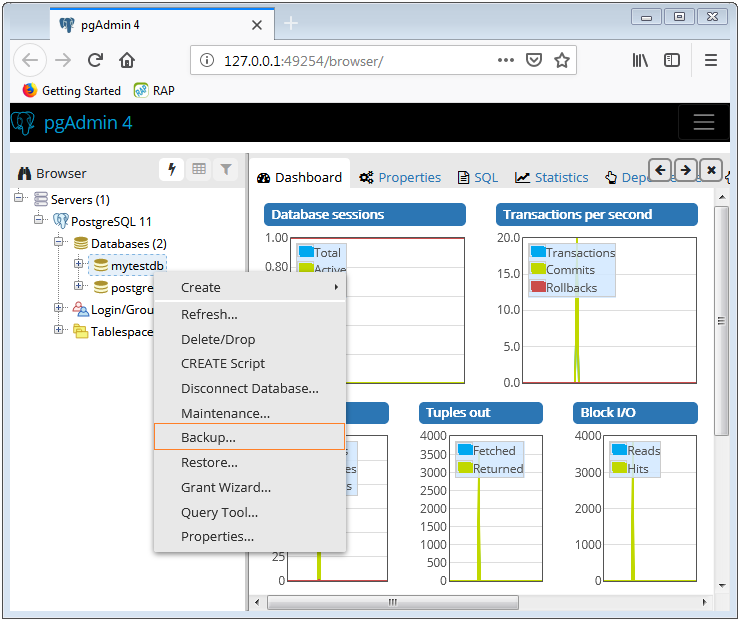Click the Transactions per second chart header

tap(596, 215)
